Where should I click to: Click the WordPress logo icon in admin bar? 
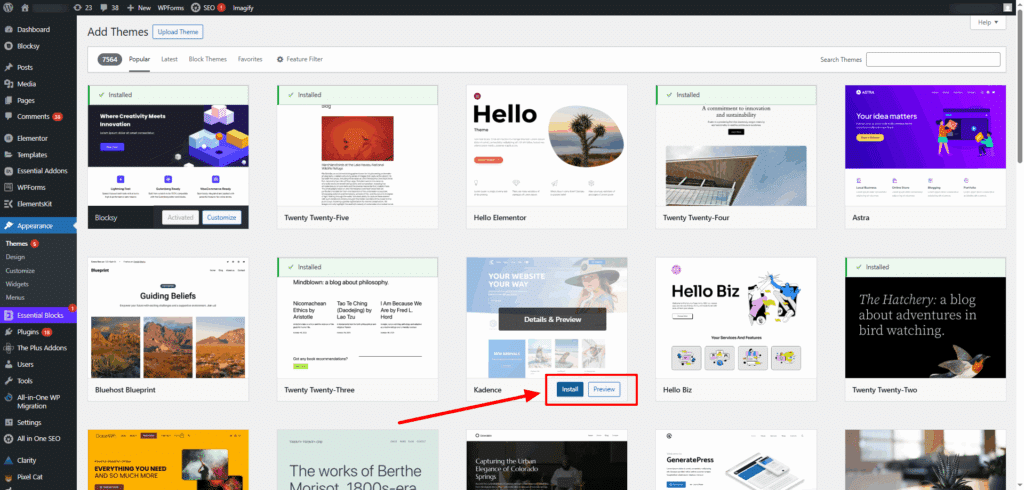pyautogui.click(x=8, y=8)
